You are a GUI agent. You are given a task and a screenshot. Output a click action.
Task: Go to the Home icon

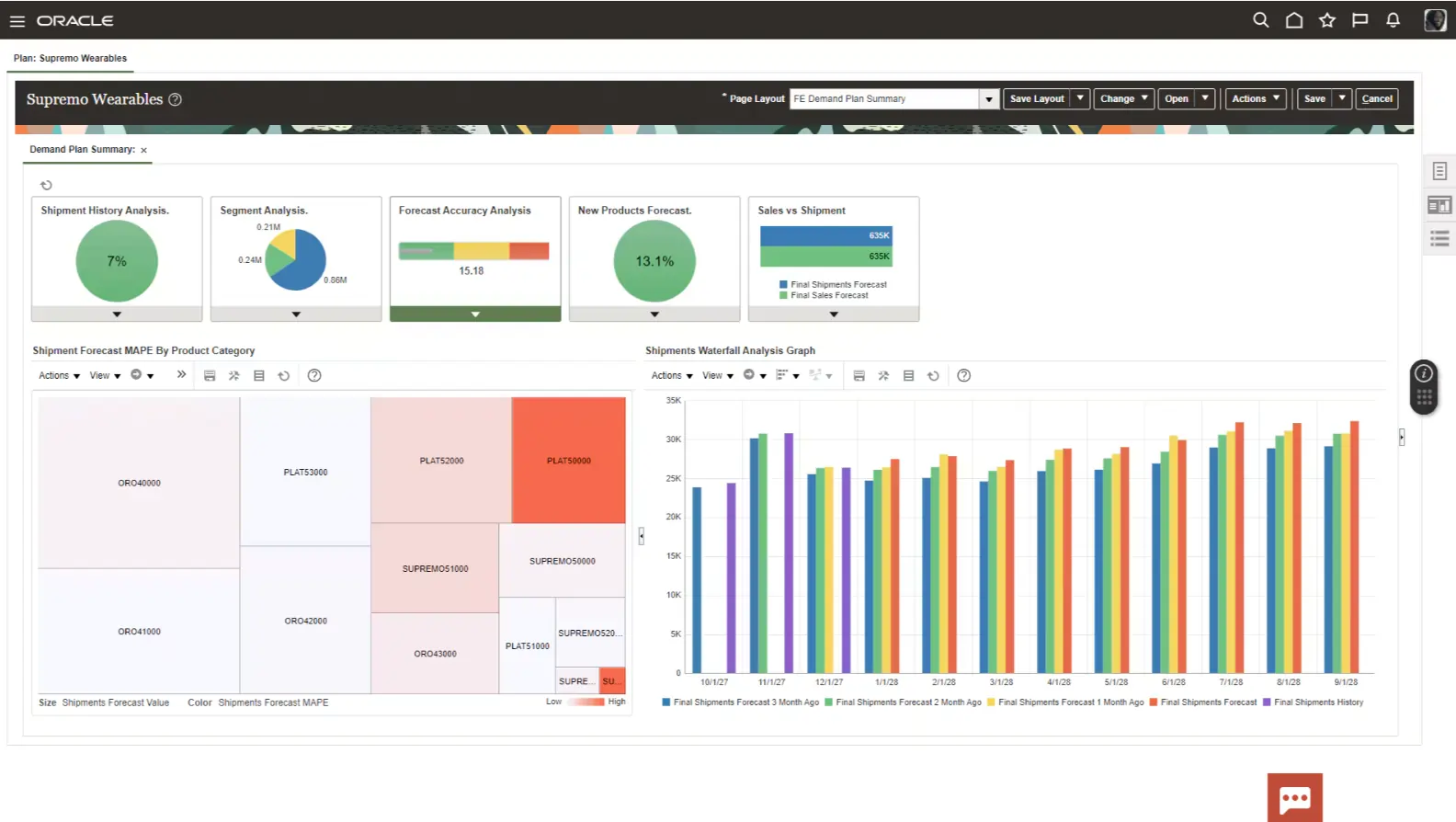1293,20
